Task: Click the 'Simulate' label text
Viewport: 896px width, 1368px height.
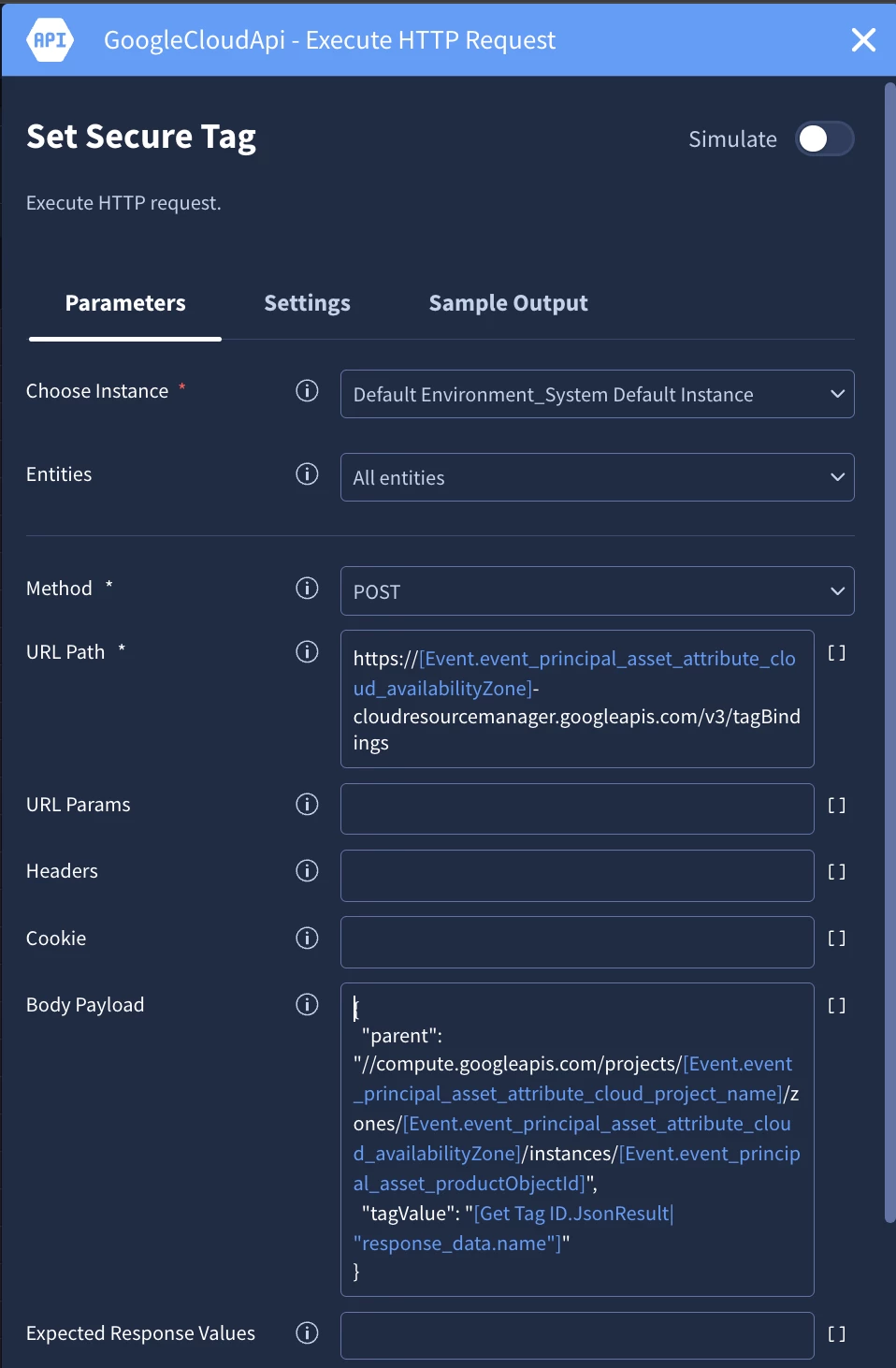Action: coord(732,139)
